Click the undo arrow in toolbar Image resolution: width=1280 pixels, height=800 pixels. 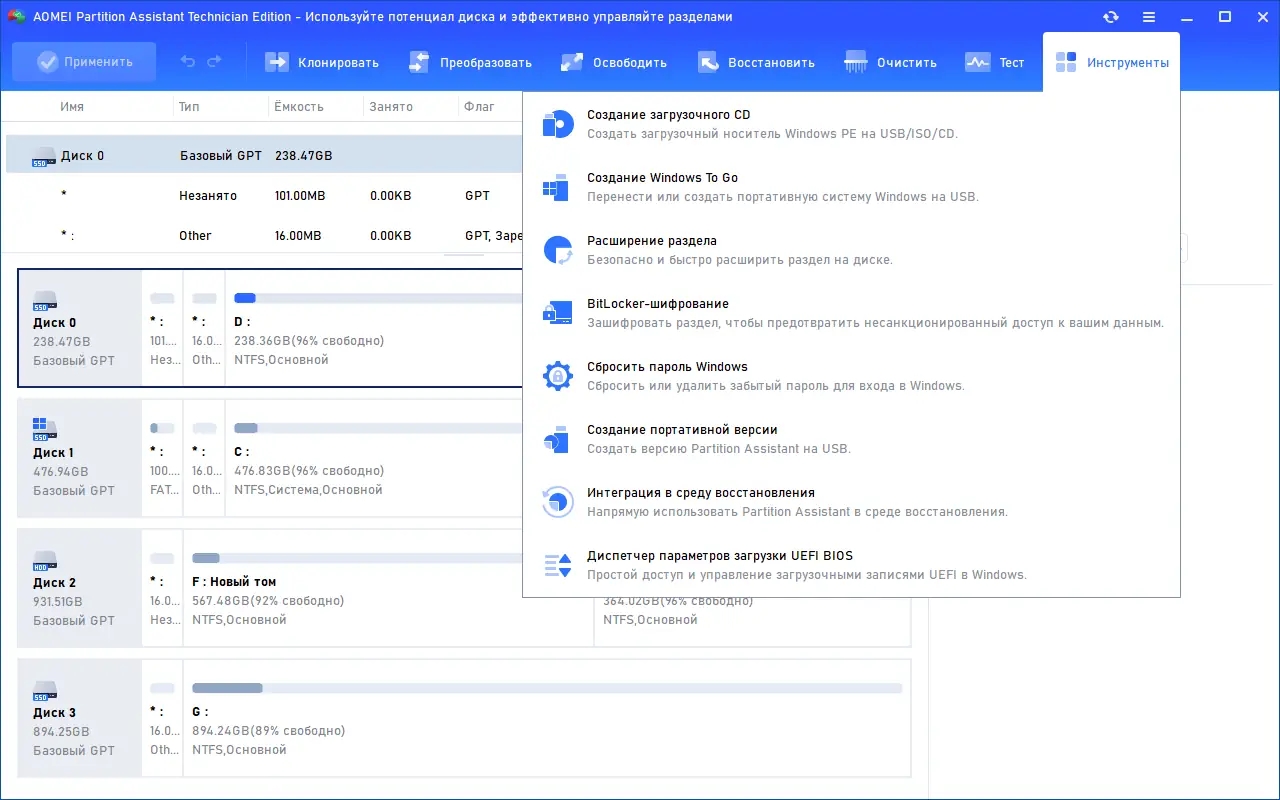pyautogui.click(x=188, y=62)
